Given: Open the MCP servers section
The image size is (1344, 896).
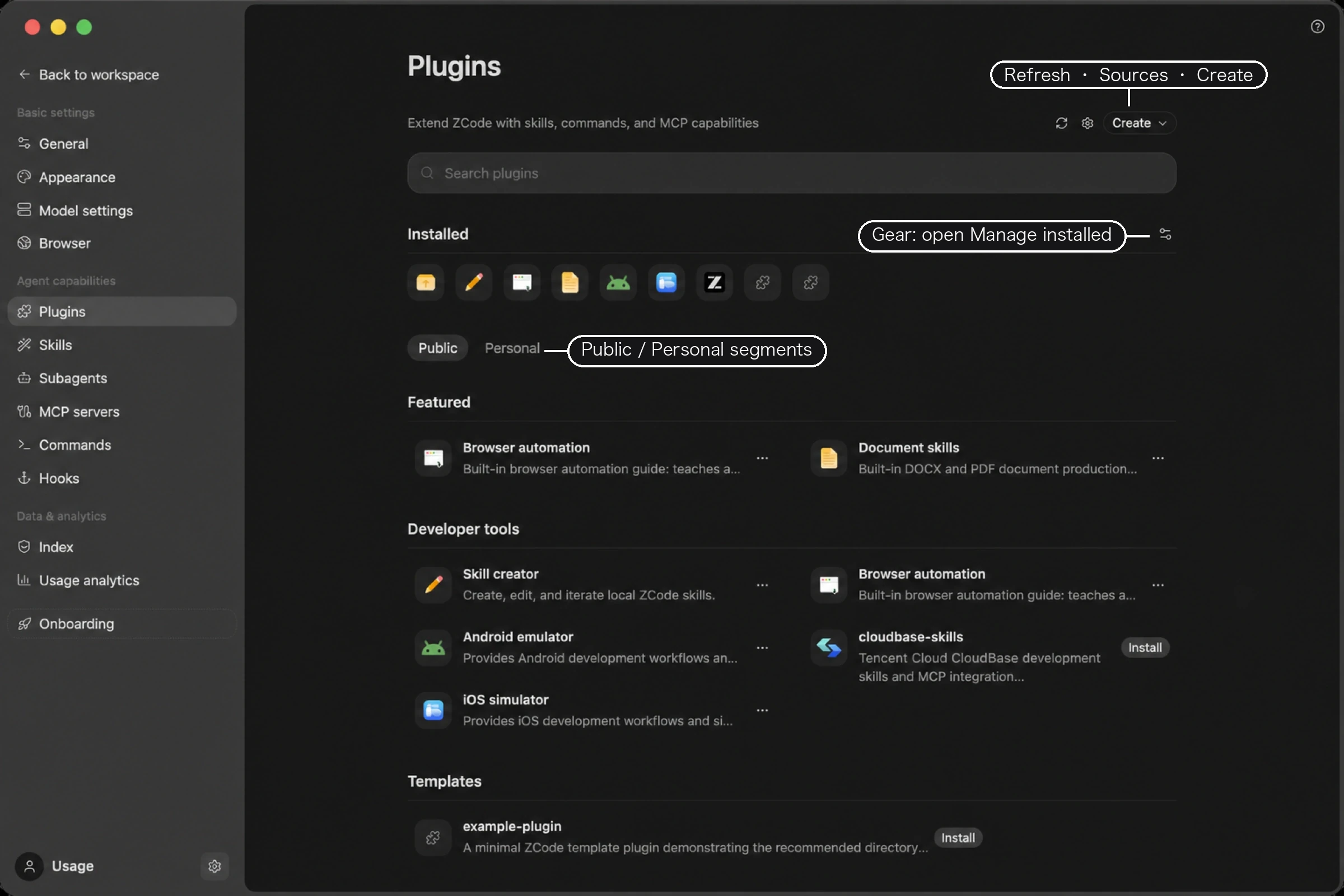Looking at the screenshot, I should point(122,412).
